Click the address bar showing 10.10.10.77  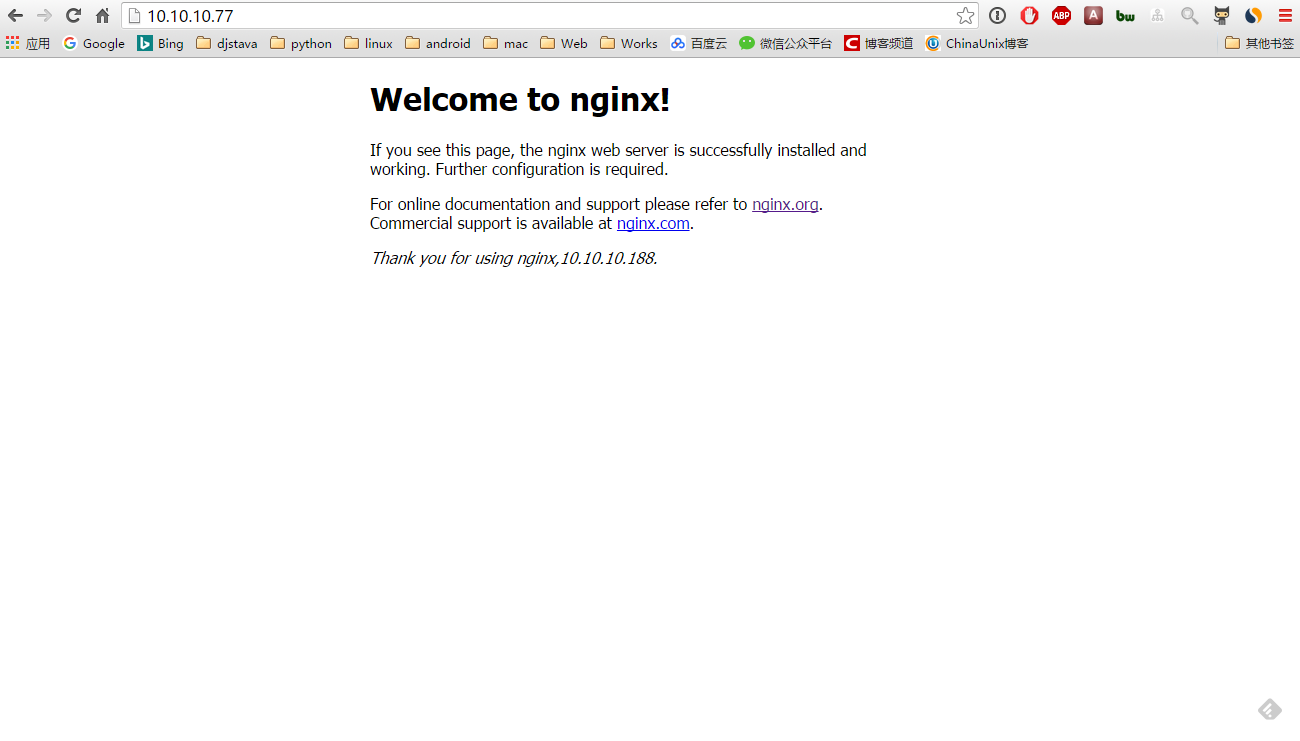550,16
